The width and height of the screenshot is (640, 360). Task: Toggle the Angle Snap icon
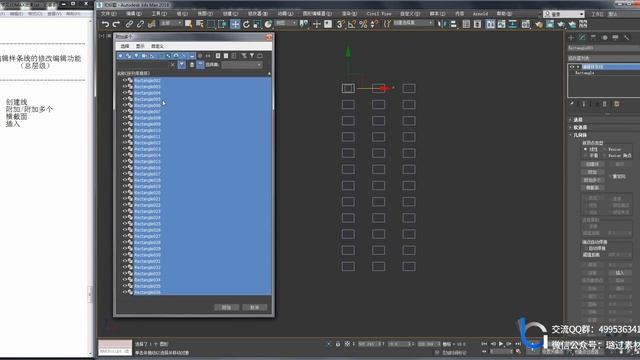tap(352, 24)
